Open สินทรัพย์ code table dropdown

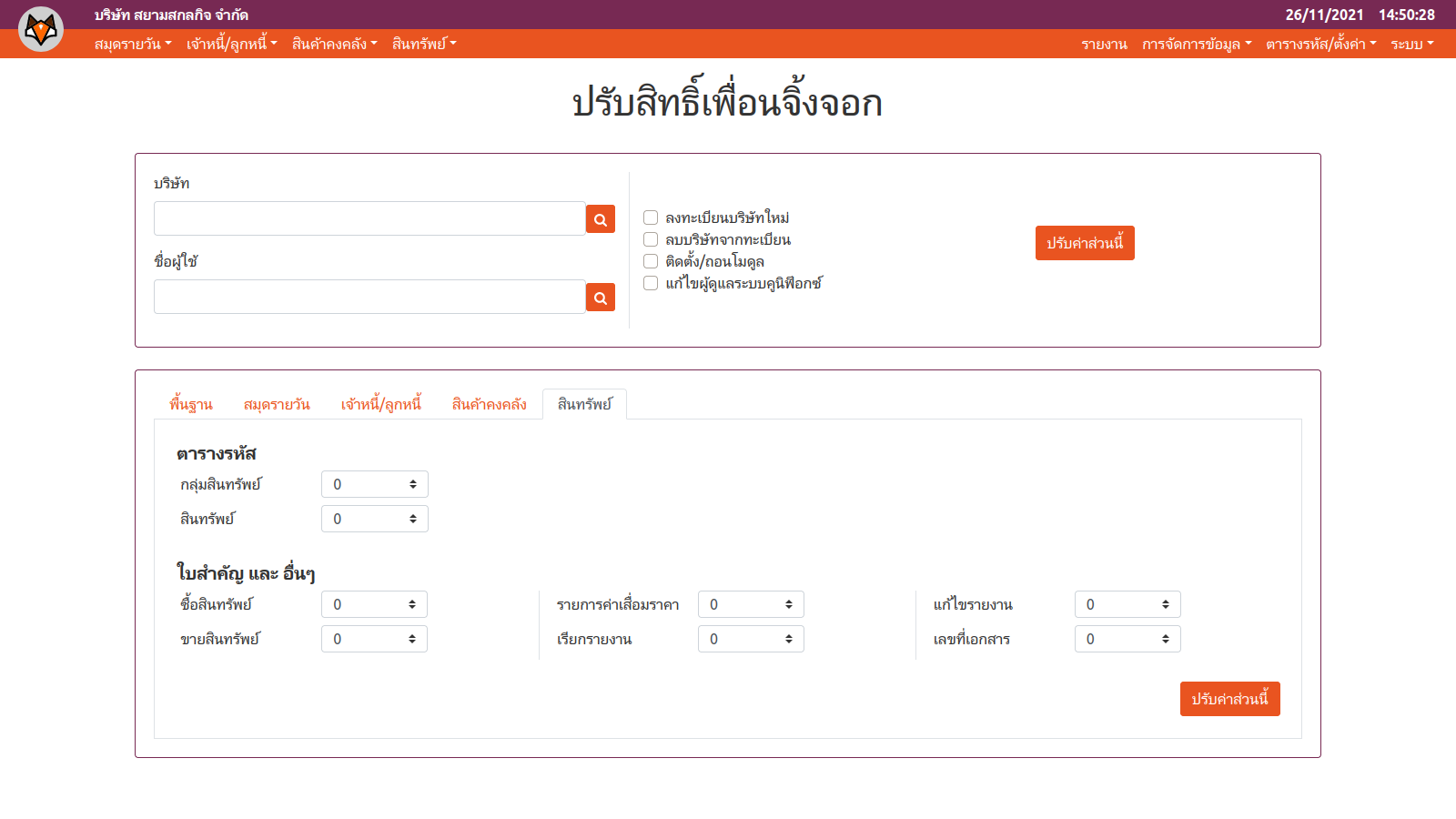coord(375,519)
